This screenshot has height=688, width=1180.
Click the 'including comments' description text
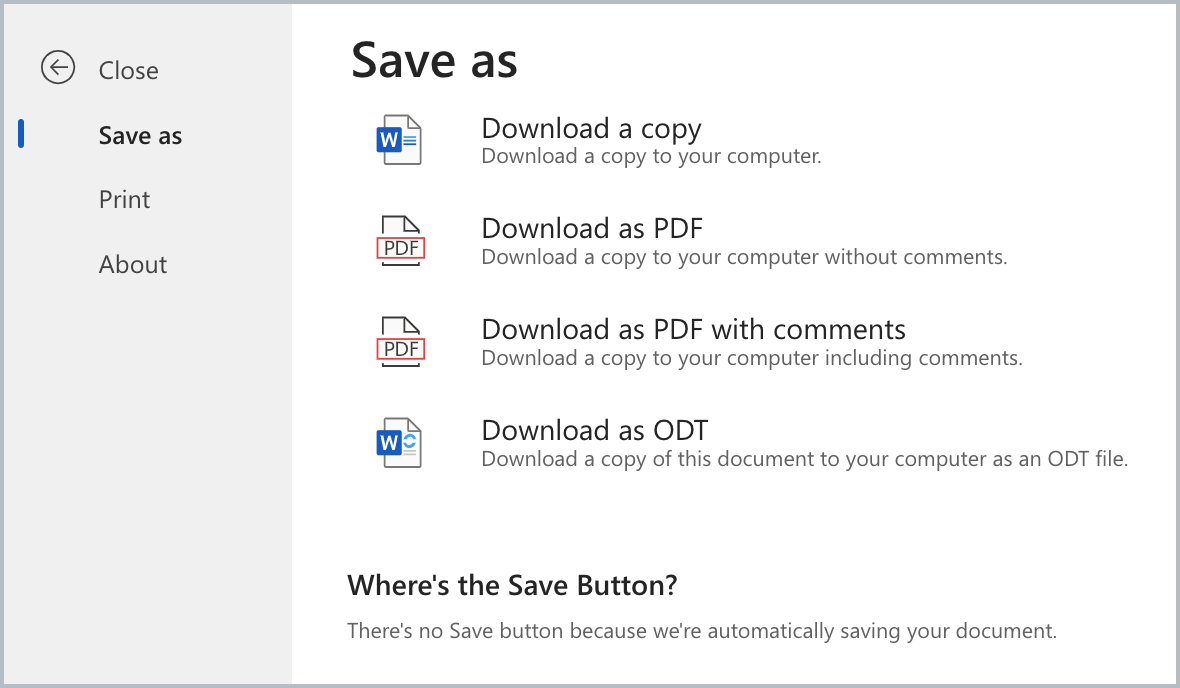tap(752, 358)
